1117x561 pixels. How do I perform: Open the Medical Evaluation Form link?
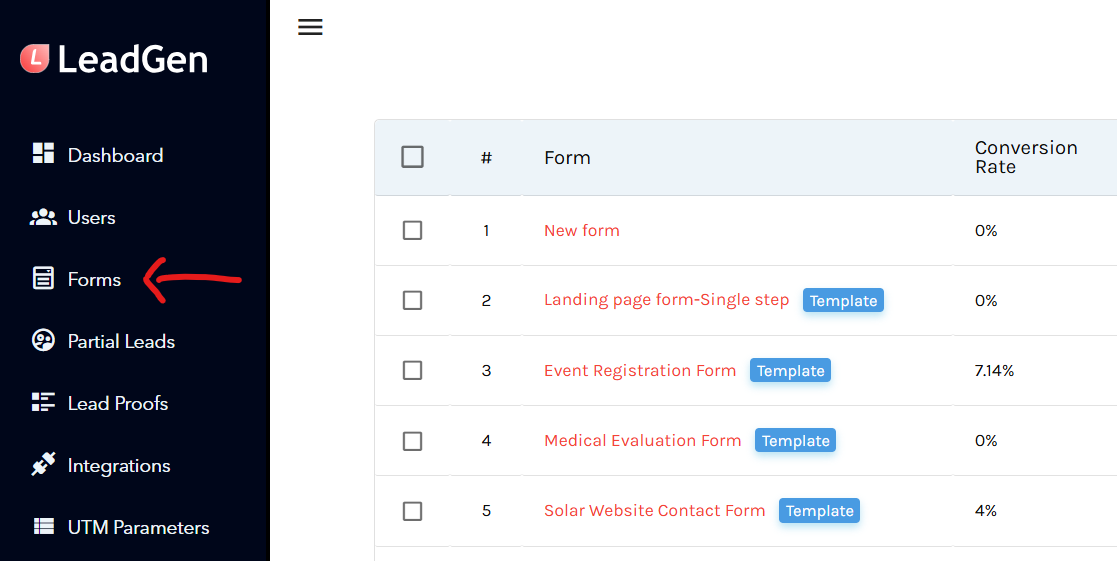pyautogui.click(x=642, y=440)
